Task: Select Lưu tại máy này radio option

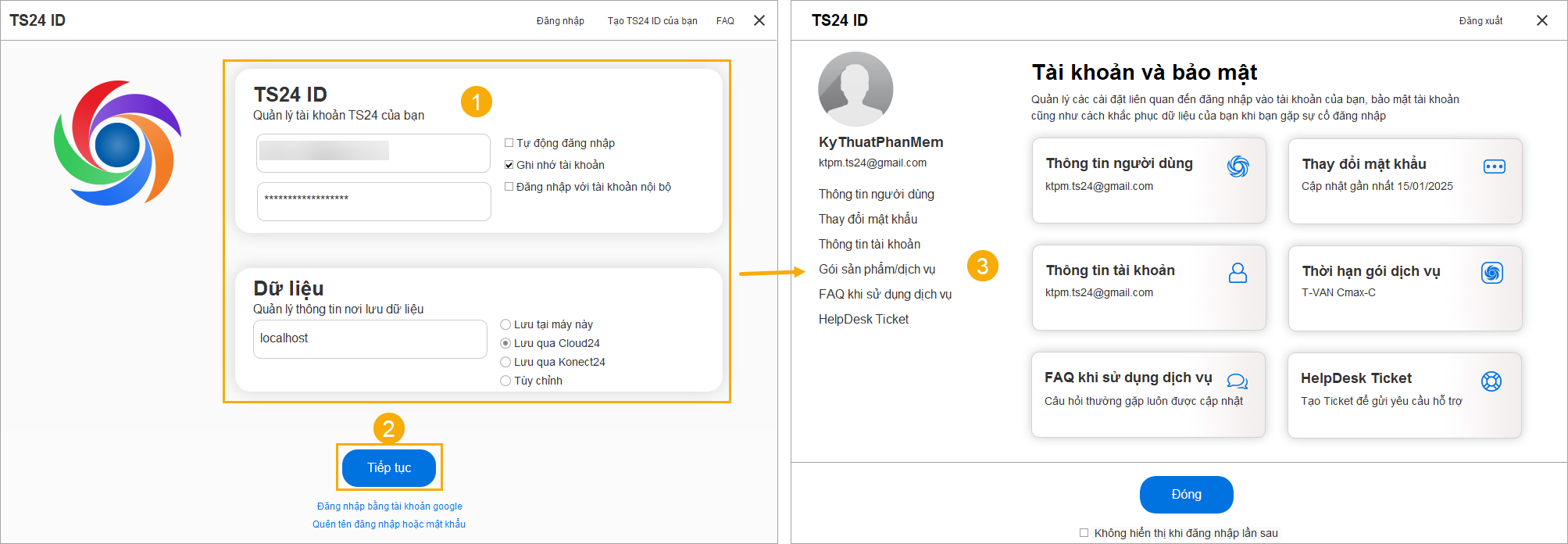Action: (x=505, y=324)
